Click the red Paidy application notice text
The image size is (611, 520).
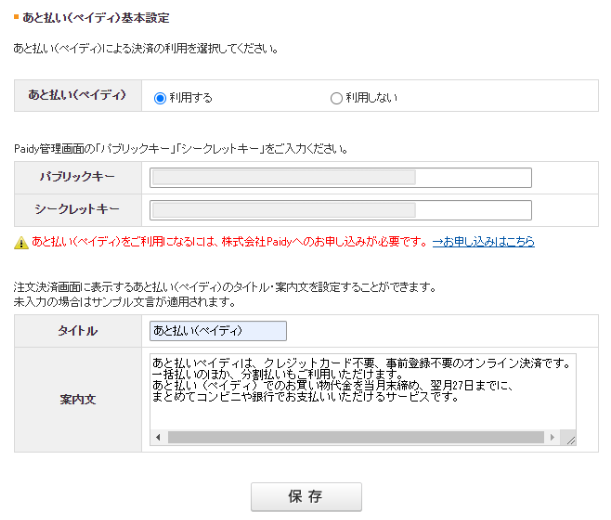pyautogui.click(x=230, y=242)
